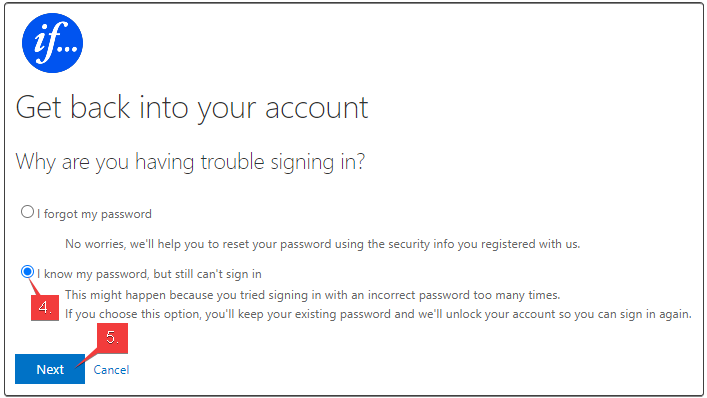The height and width of the screenshot is (398, 707).
Task: Click 'I know my password, but still can't sign in' label
Action: click(149, 274)
